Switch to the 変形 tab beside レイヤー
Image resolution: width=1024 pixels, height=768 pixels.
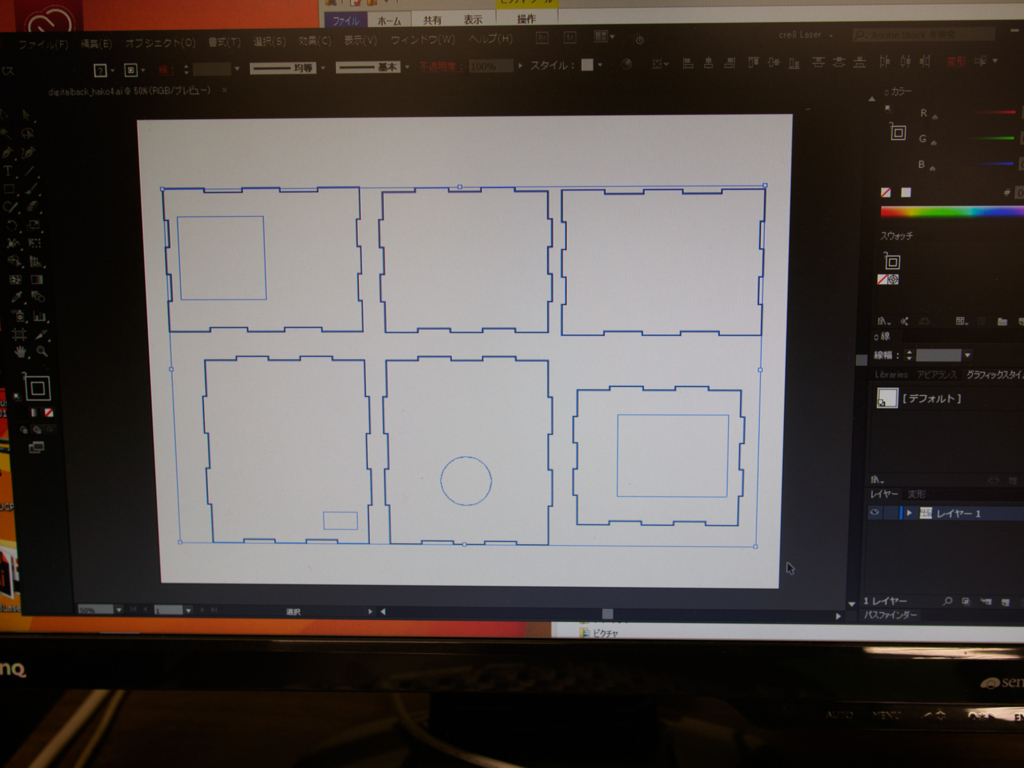917,494
